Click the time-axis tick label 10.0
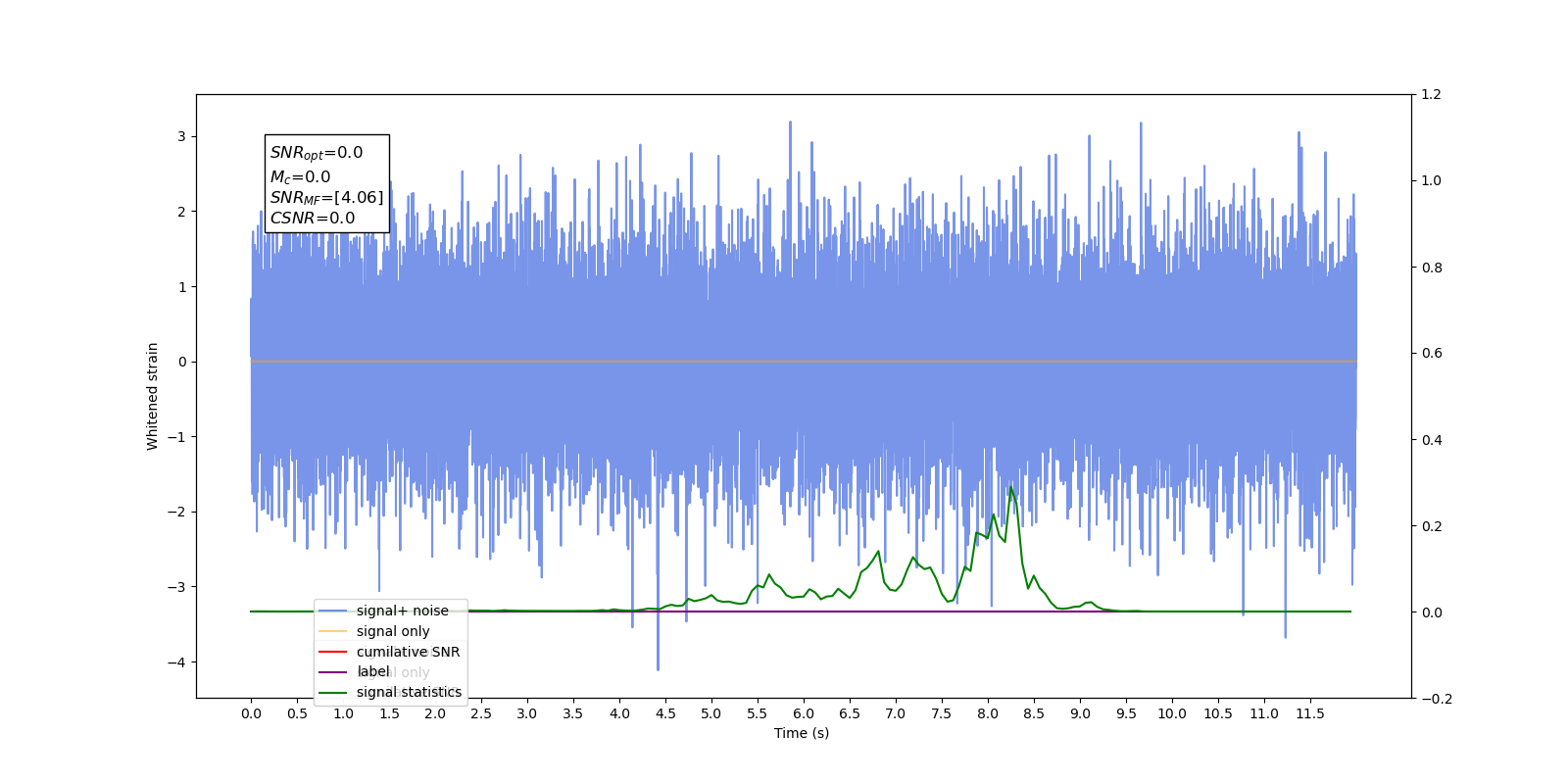The image size is (1568, 784). tap(1172, 713)
